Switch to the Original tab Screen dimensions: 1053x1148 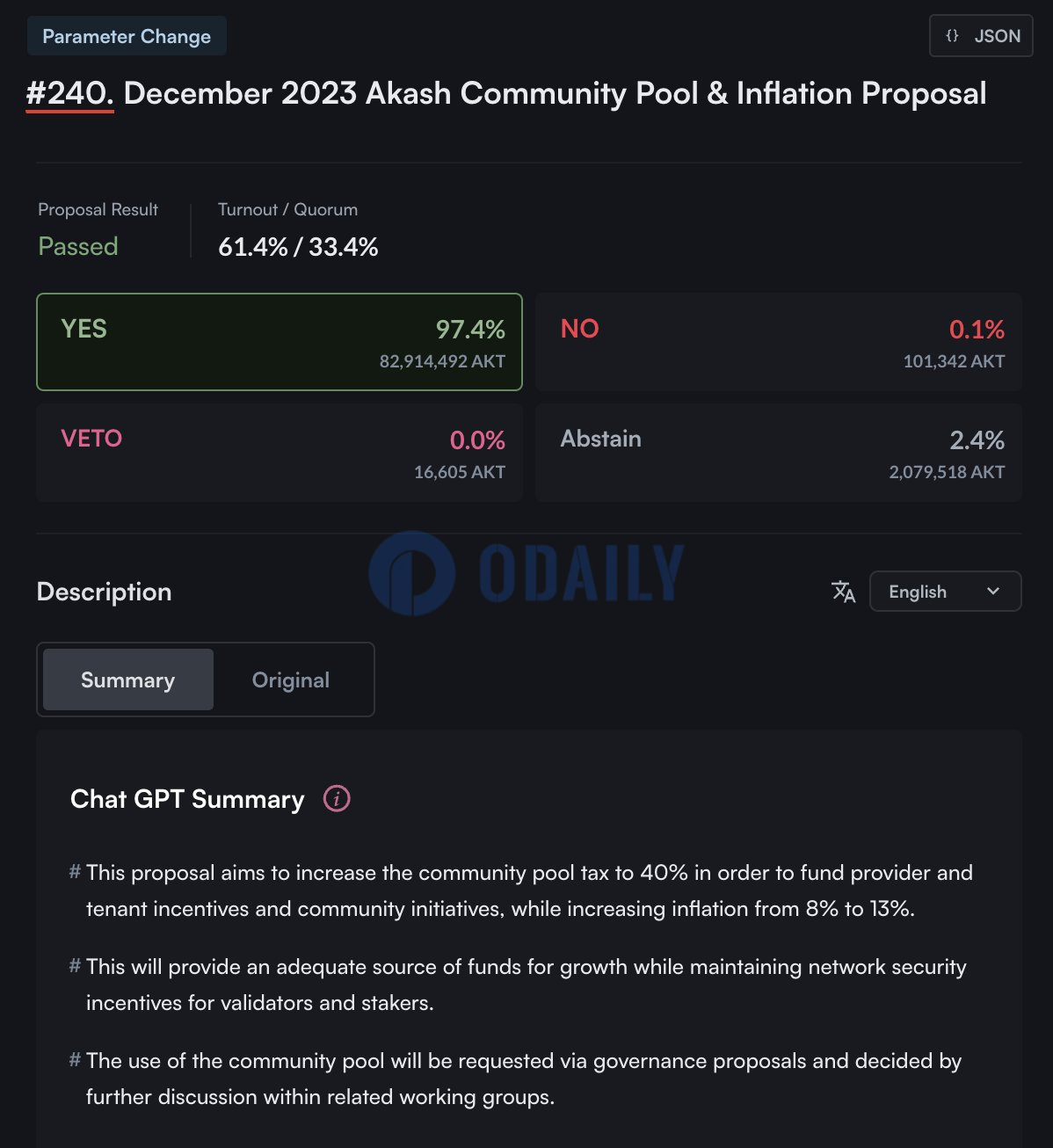291,679
